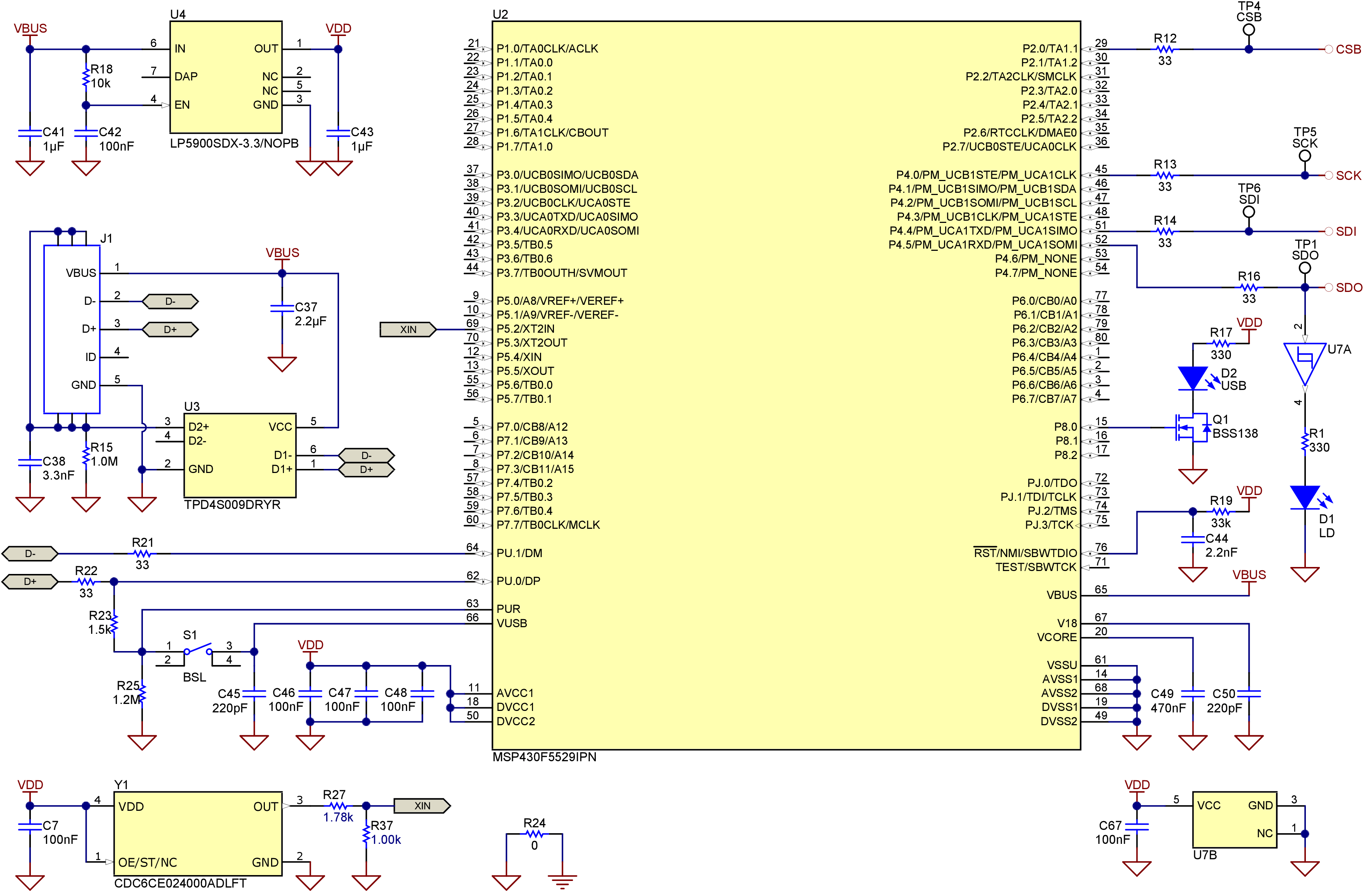Select the D+ port on U3 D1+
Image resolution: width=1365 pixels, height=896 pixels.
click(x=366, y=470)
